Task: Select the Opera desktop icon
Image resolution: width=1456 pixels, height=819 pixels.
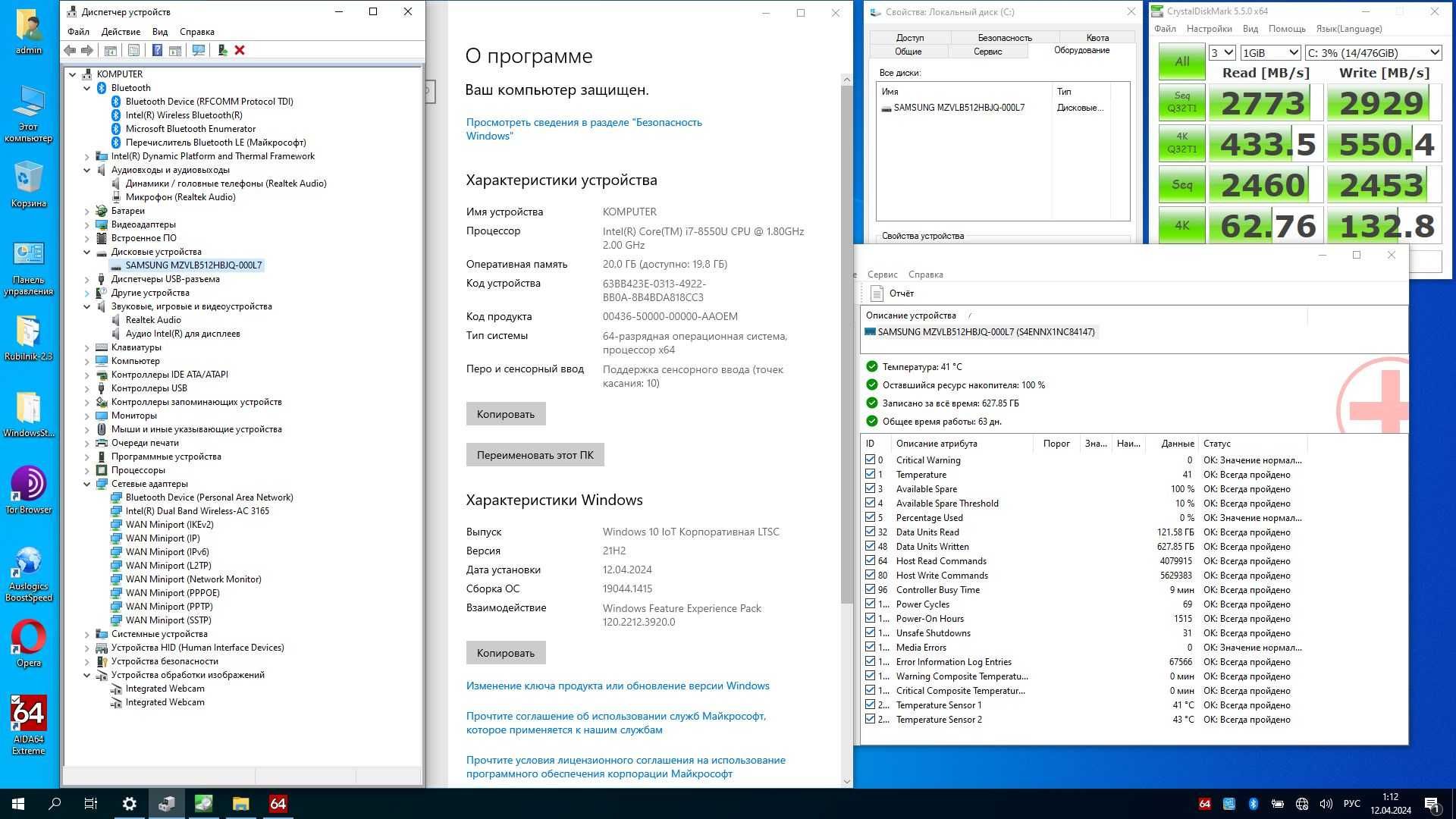Action: click(29, 645)
